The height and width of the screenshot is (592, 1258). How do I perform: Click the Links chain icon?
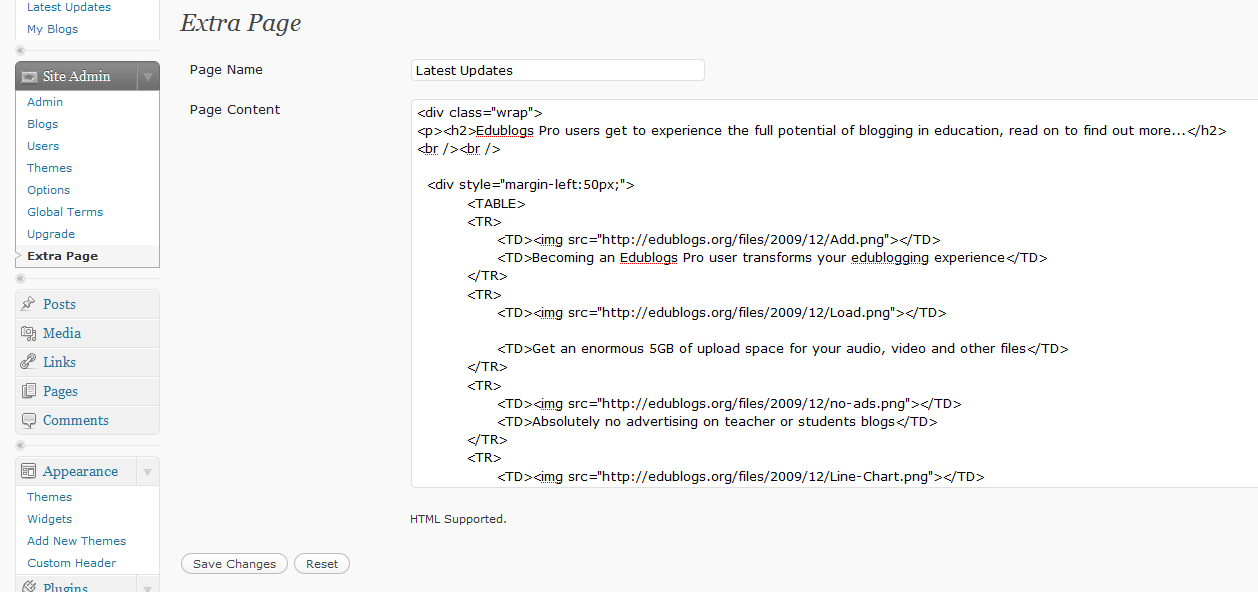pyautogui.click(x=29, y=362)
